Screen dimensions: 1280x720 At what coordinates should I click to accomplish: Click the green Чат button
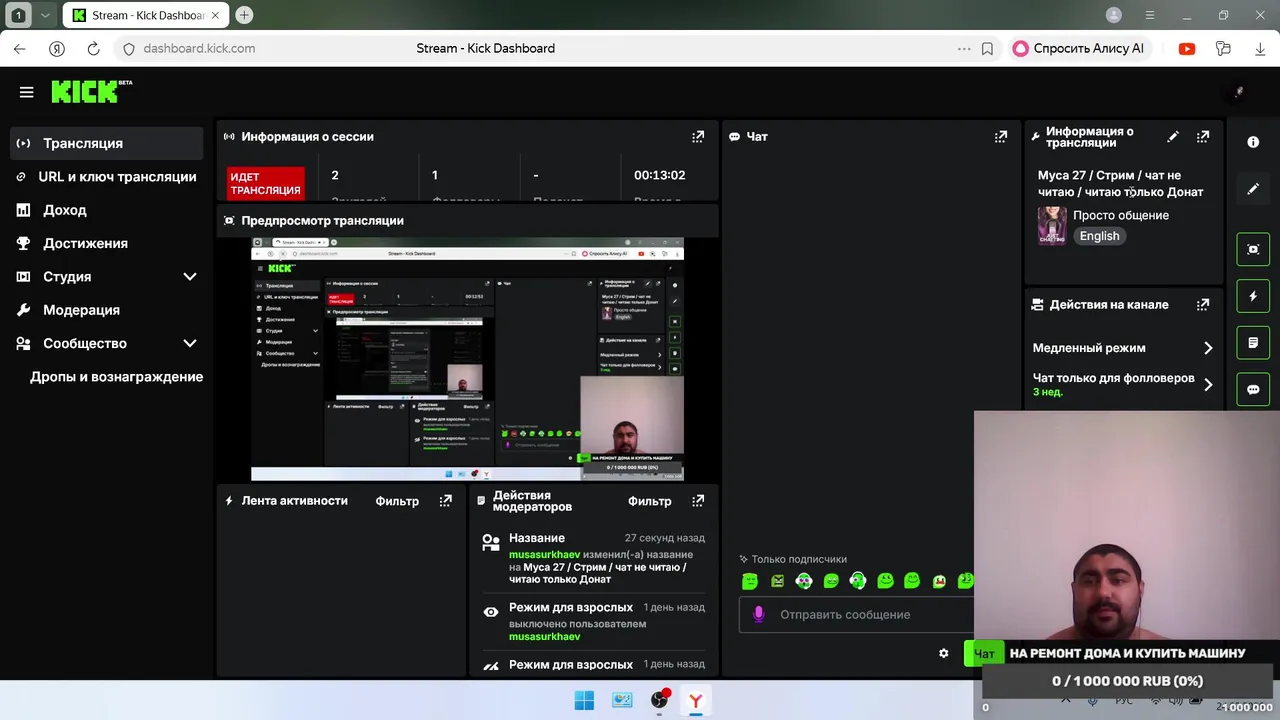pyautogui.click(x=984, y=654)
